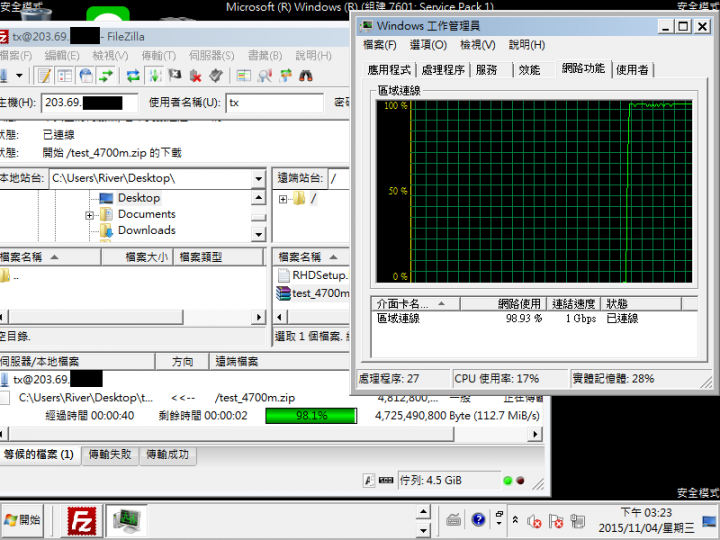Expand the Documents folder node

pos(90,215)
